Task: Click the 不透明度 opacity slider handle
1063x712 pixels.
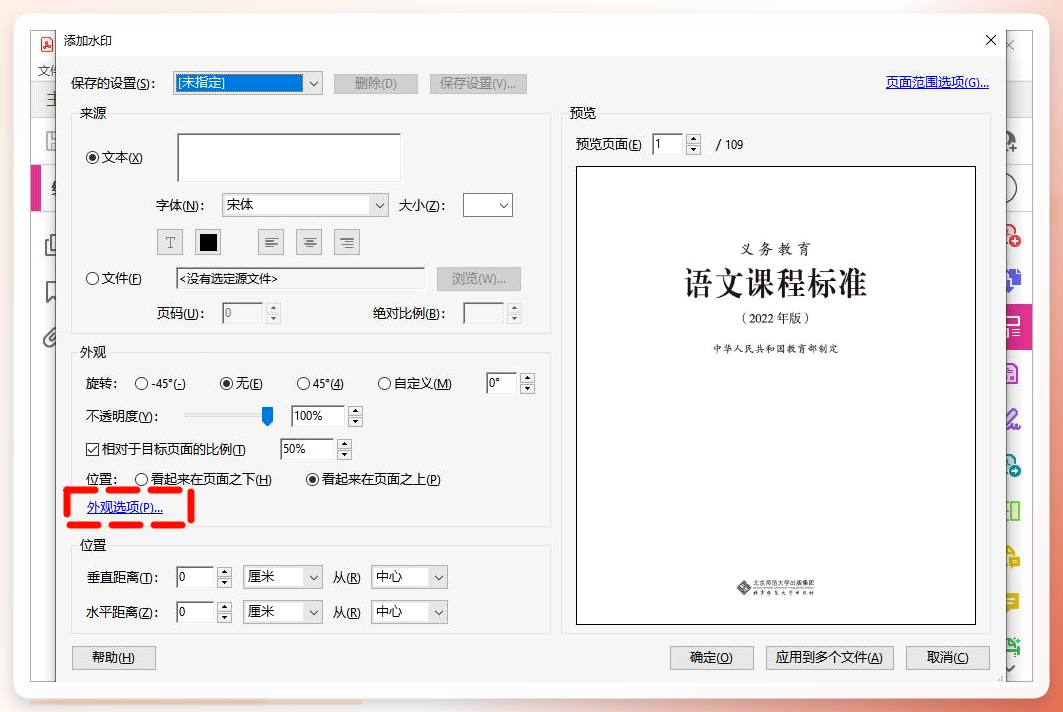Action: tap(267, 416)
